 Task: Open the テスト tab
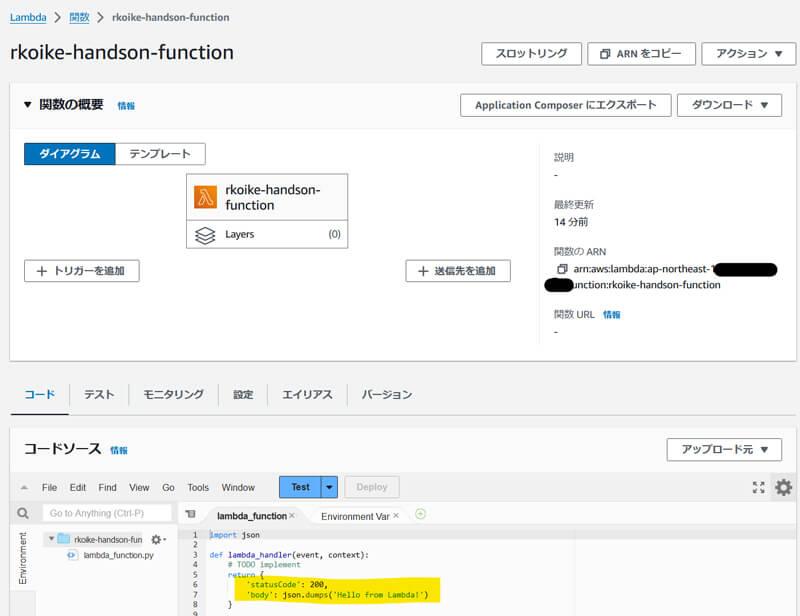(x=99, y=395)
